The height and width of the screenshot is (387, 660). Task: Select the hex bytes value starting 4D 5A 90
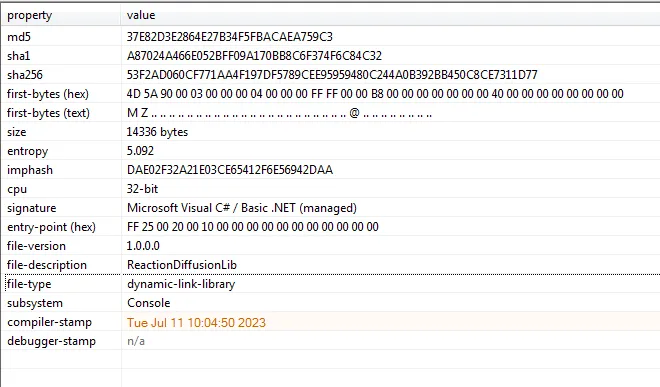tap(375, 93)
